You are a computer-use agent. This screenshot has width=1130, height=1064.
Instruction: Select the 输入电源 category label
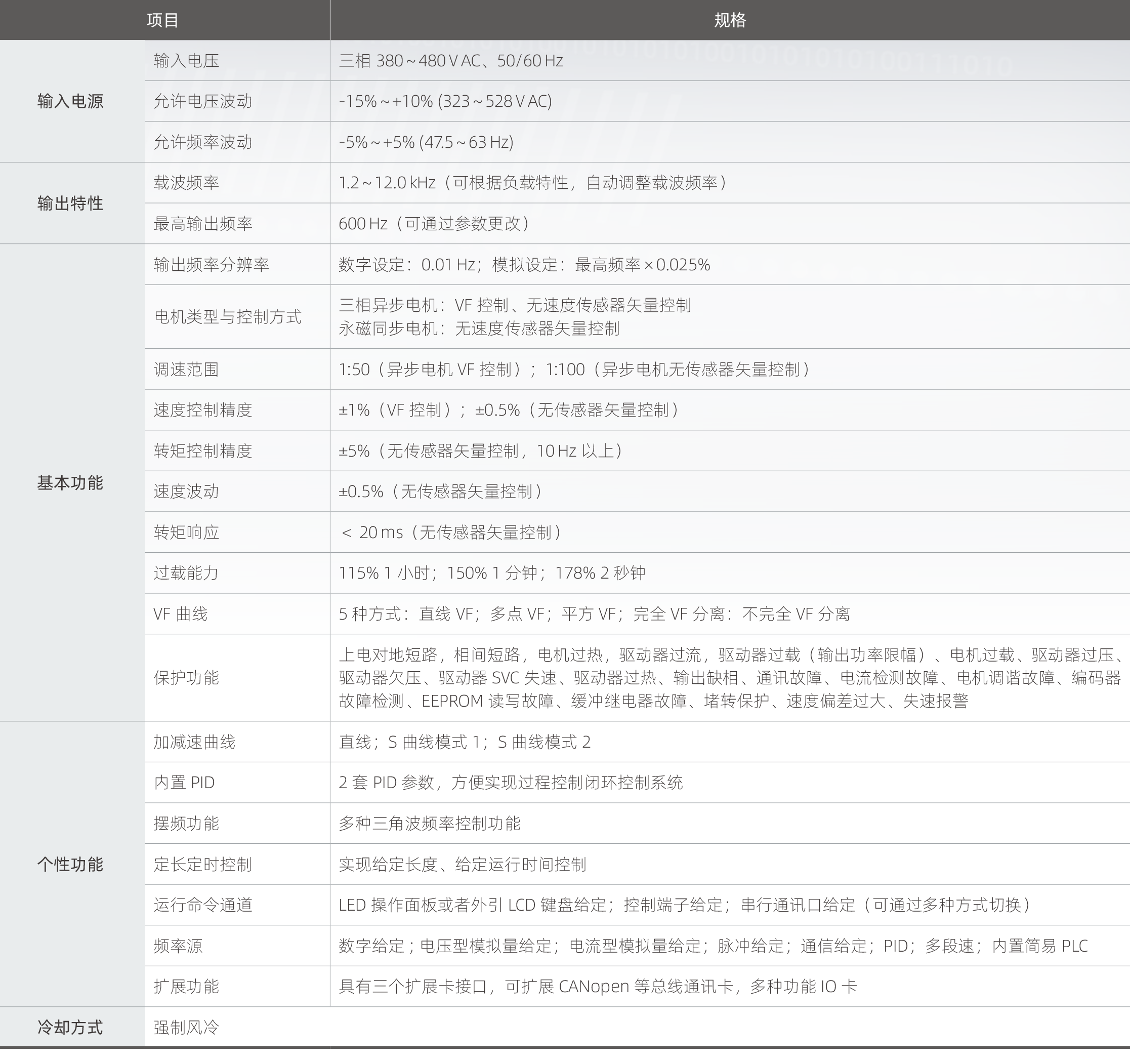click(69, 101)
